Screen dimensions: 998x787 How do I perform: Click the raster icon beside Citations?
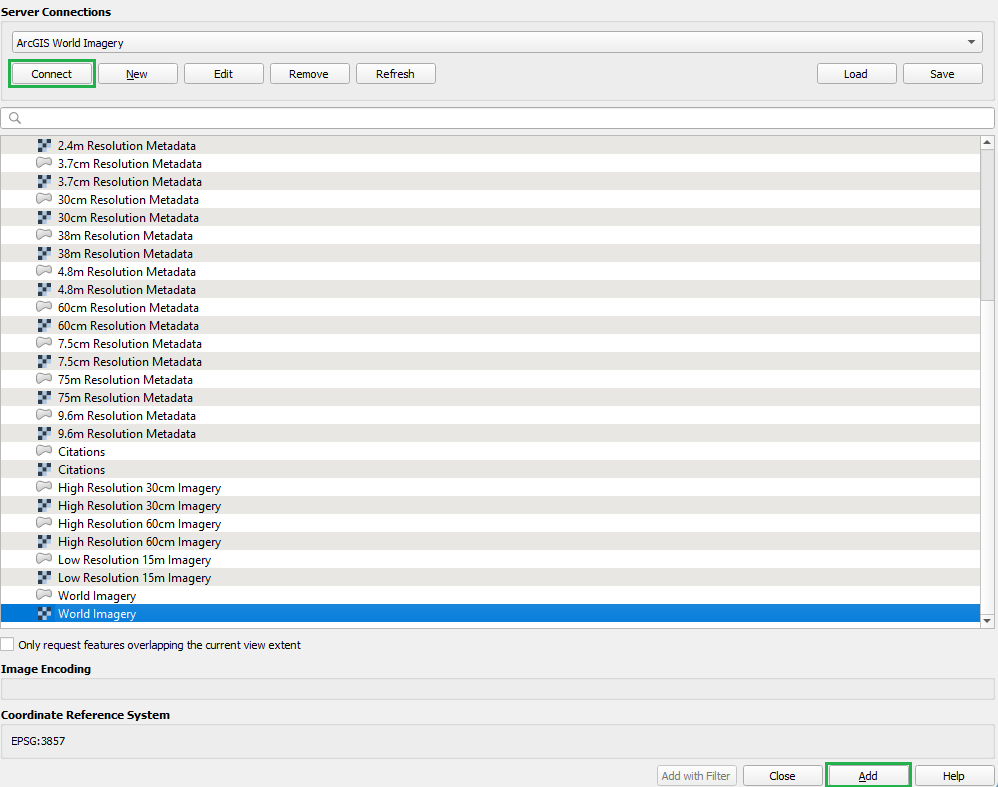pos(44,469)
